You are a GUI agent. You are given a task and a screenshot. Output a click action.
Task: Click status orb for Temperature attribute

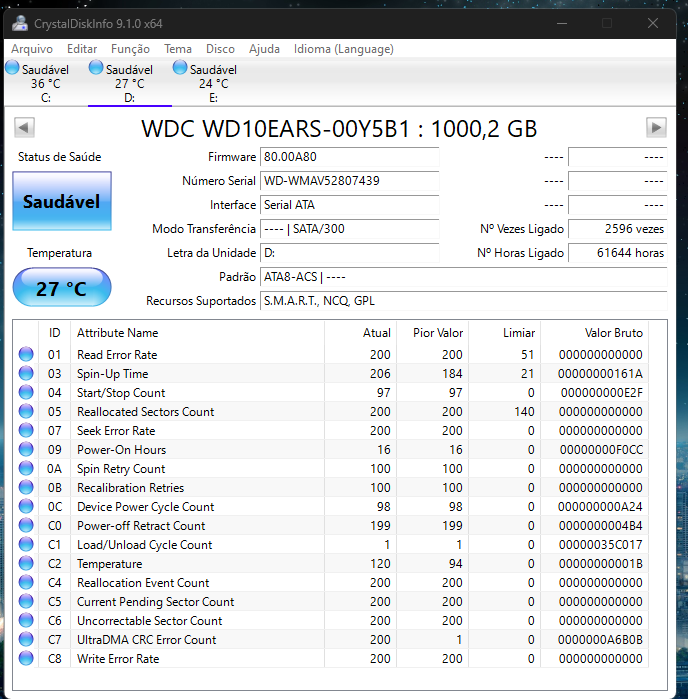tap(26, 563)
